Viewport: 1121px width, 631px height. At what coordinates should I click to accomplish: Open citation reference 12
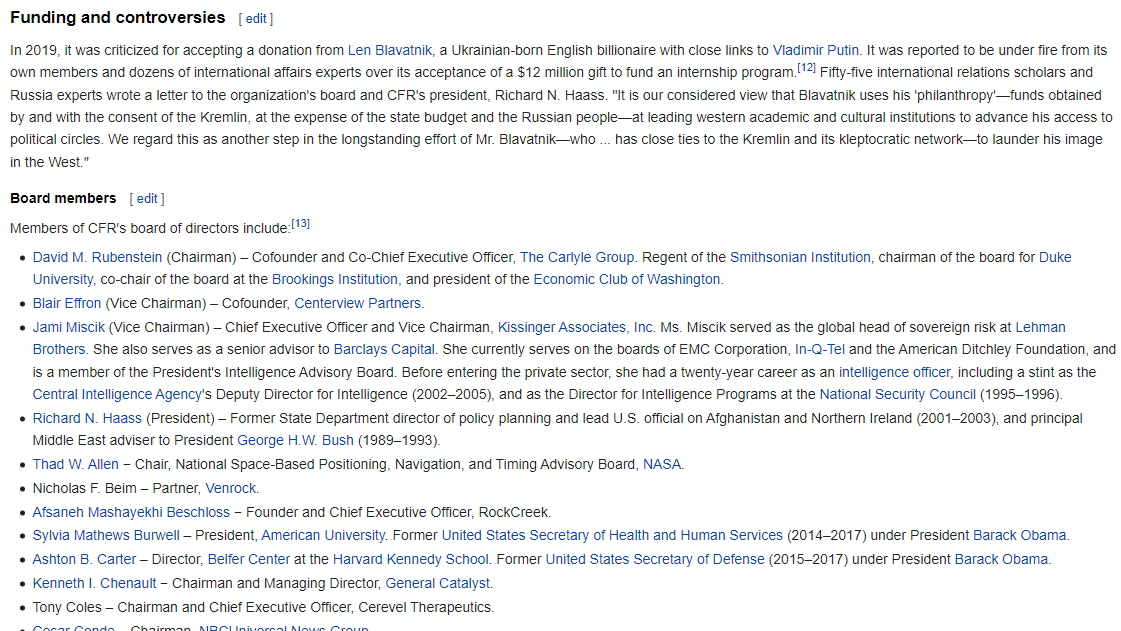point(806,68)
